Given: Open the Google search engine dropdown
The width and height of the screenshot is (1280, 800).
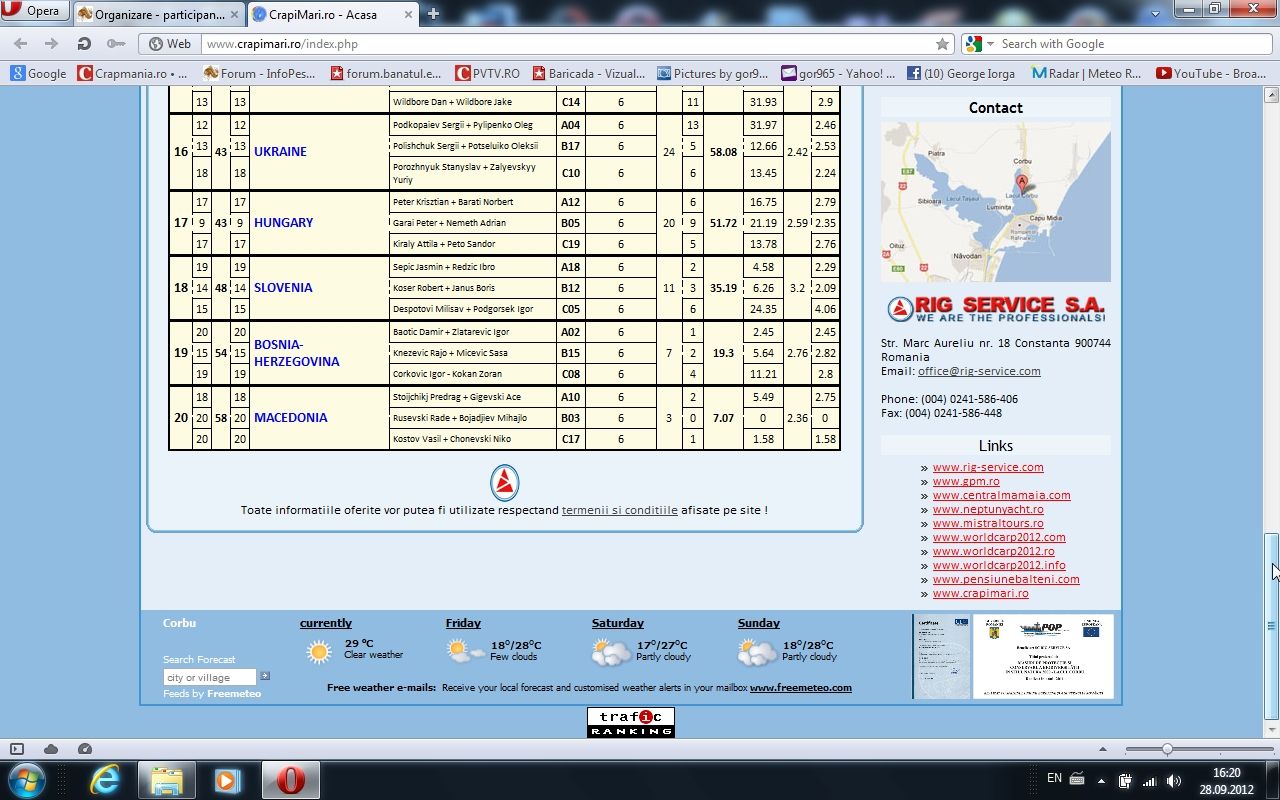Looking at the screenshot, I should tap(979, 44).
